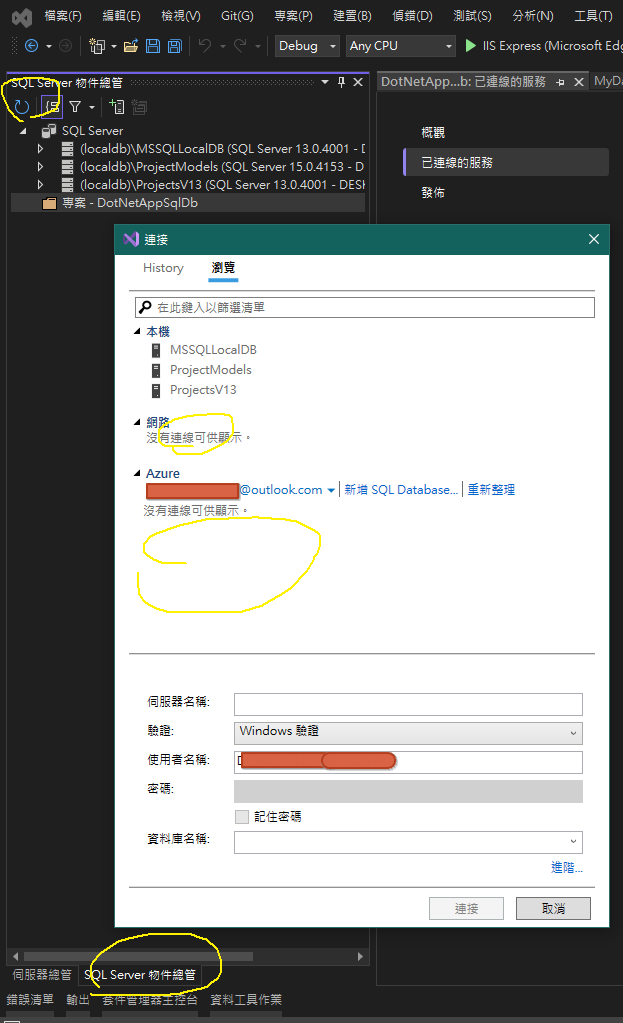623x1023 pixels.
Task: Open the Git(G) menu
Action: pyautogui.click(x=237, y=16)
